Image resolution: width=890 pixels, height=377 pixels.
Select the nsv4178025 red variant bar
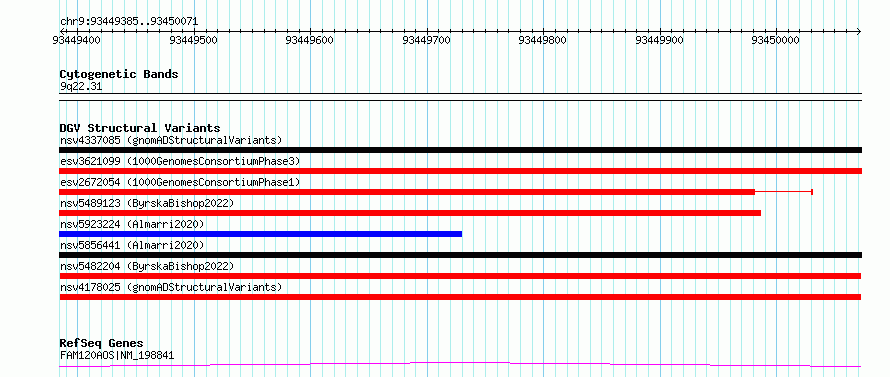[460, 297]
